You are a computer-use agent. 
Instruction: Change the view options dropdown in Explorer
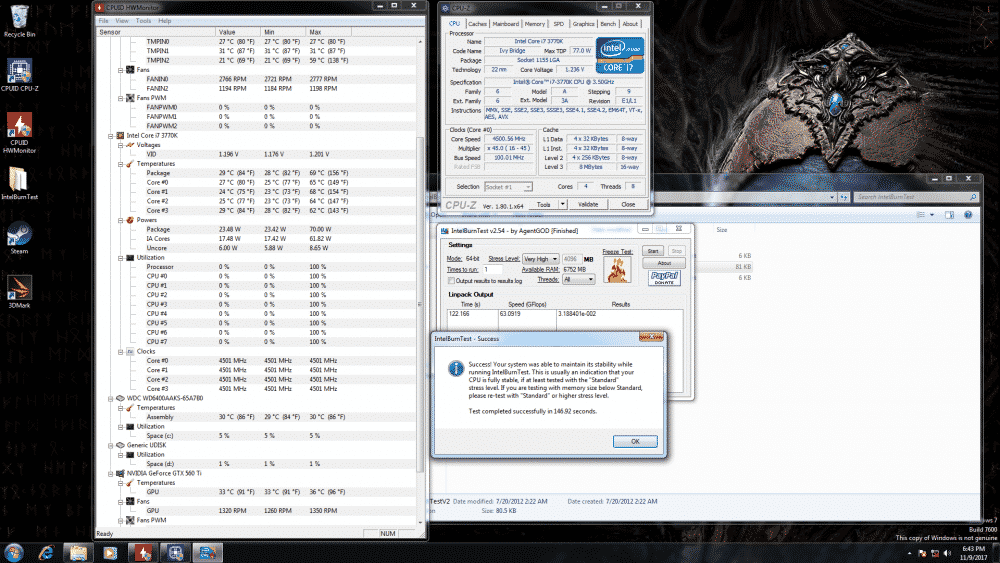pyautogui.click(x=932, y=215)
